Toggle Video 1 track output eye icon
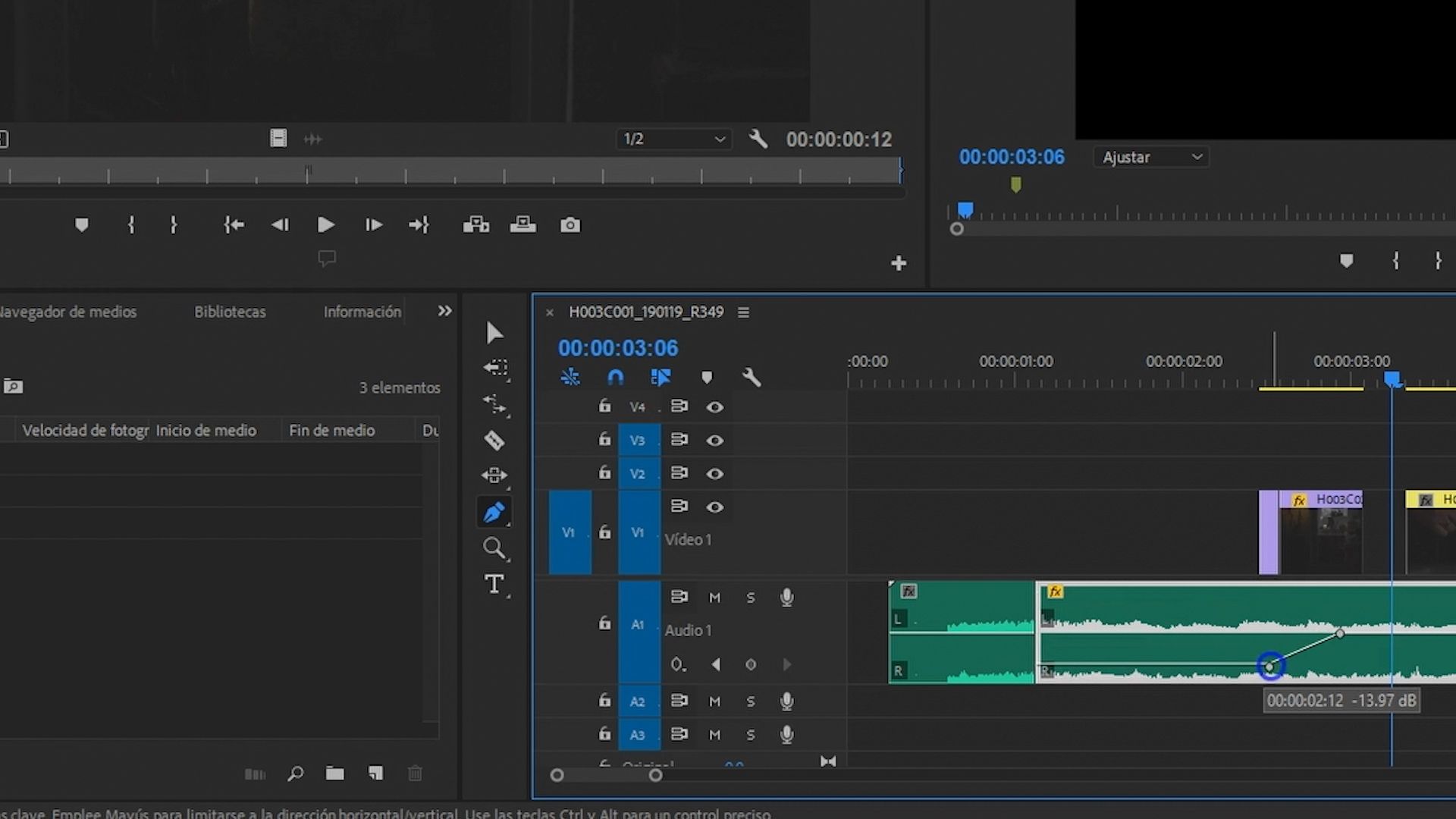Viewport: 1456px width, 819px height. [x=715, y=507]
